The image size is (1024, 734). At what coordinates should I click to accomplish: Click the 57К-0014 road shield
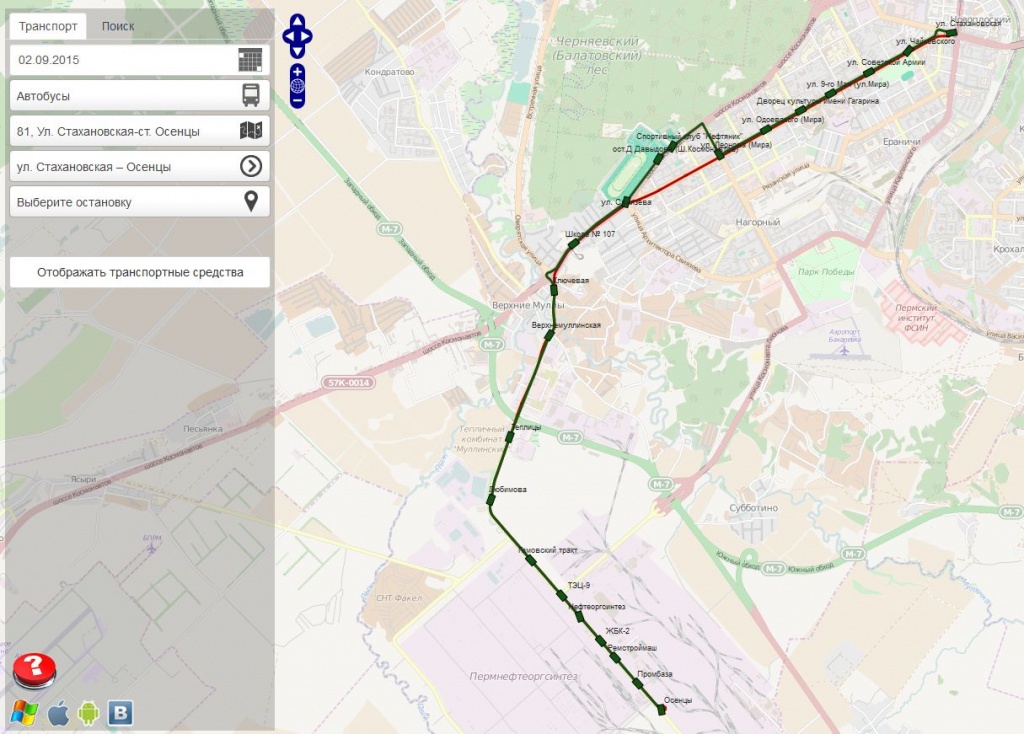pos(349,383)
